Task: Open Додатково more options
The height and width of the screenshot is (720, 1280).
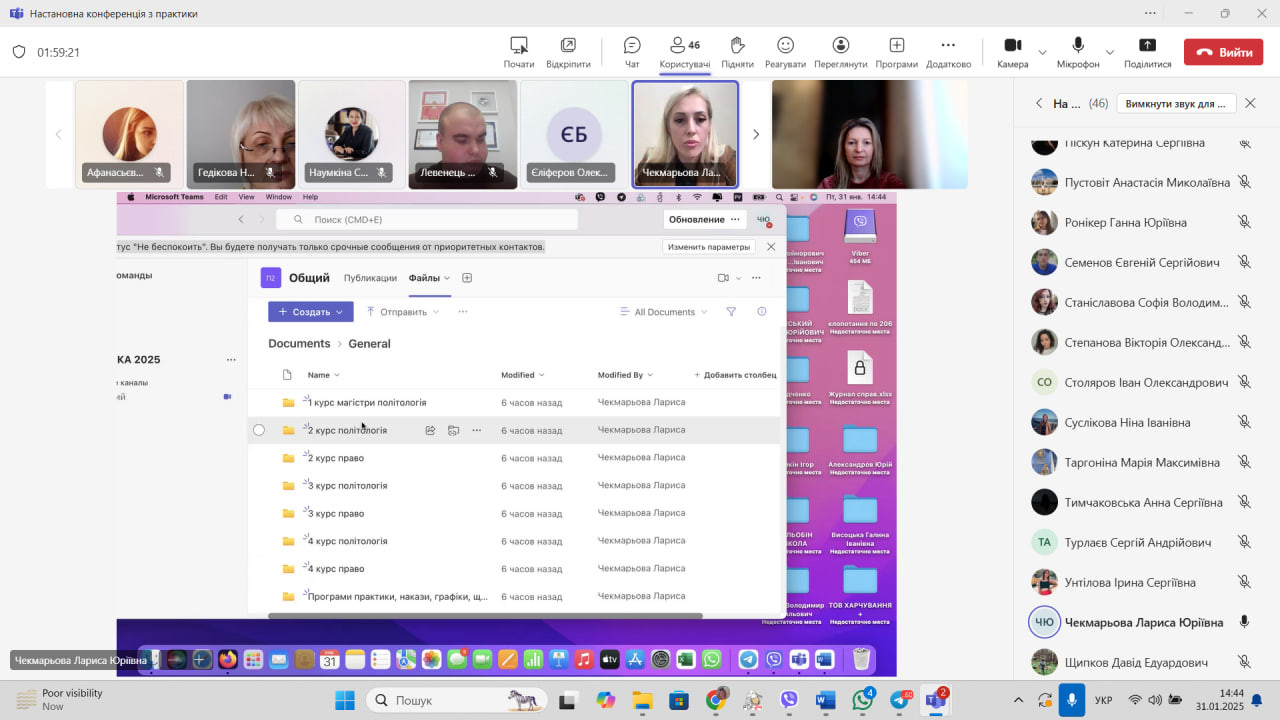Action: pyautogui.click(x=948, y=52)
